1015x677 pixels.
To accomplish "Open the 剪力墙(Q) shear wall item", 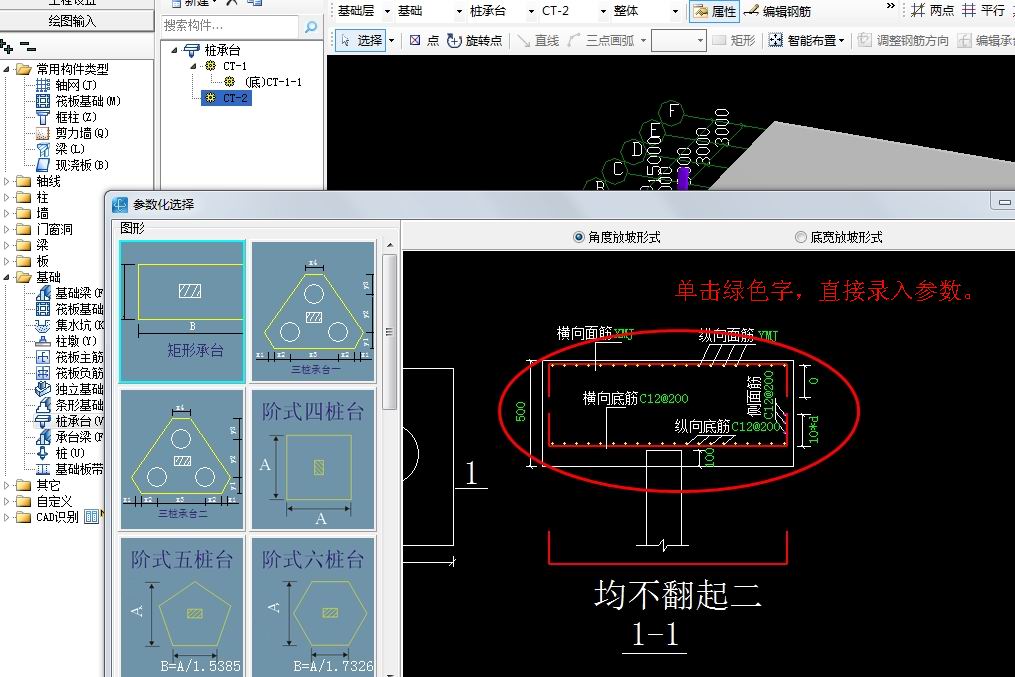I will coord(80,133).
